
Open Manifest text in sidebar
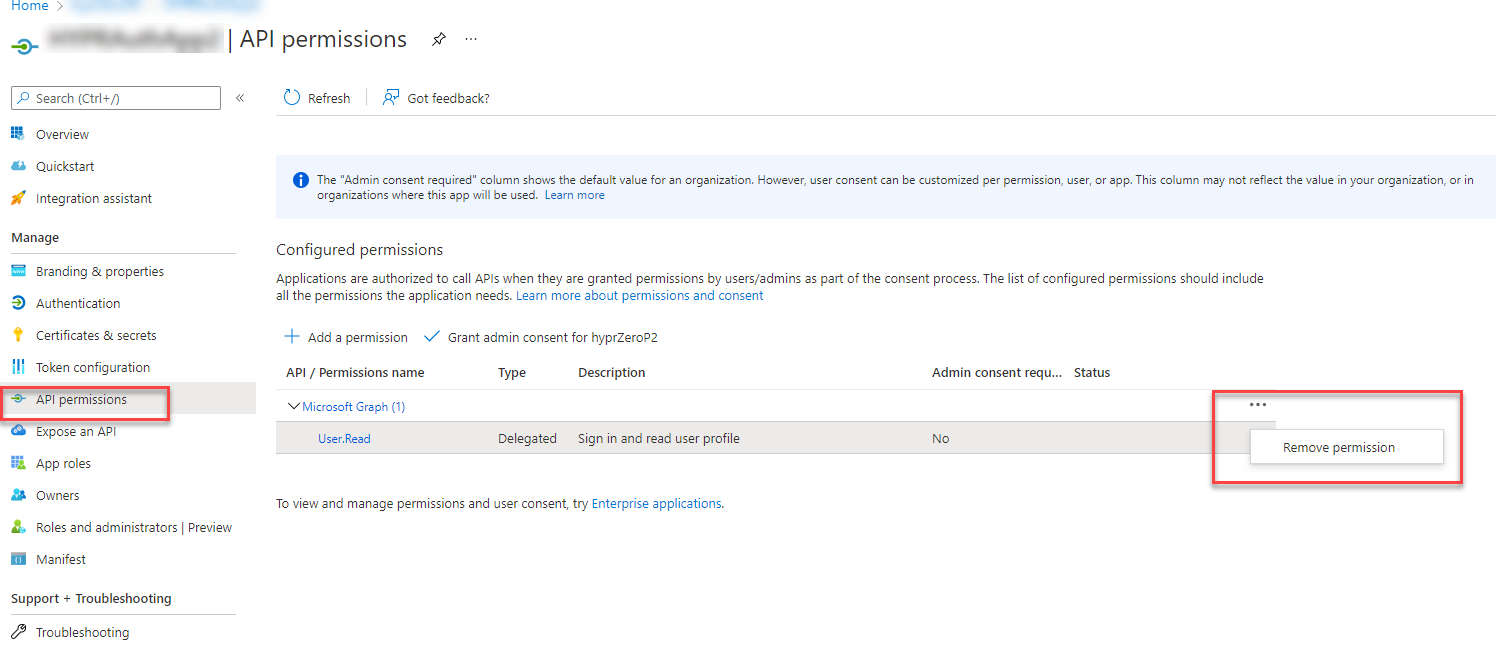point(61,559)
